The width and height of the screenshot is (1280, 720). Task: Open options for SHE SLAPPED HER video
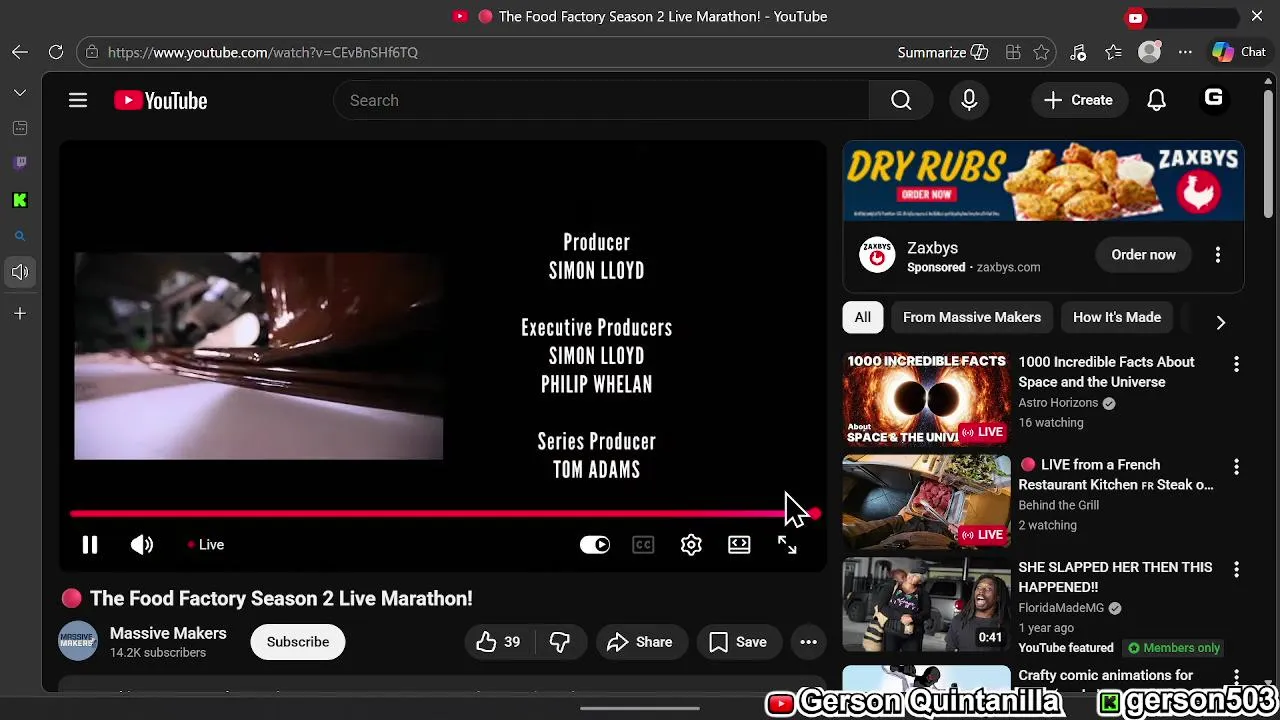point(1236,569)
